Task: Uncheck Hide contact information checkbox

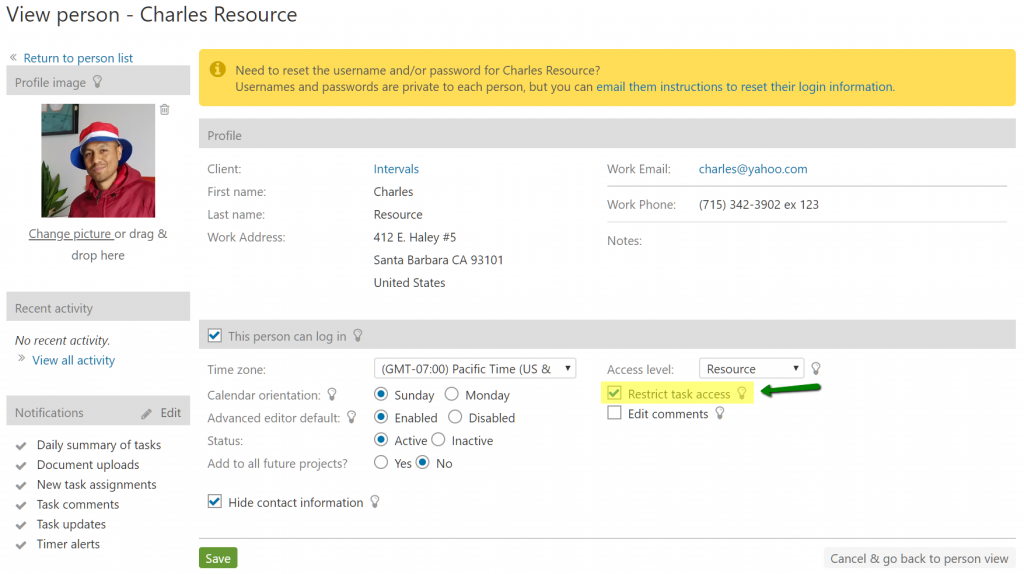Action: pos(215,502)
